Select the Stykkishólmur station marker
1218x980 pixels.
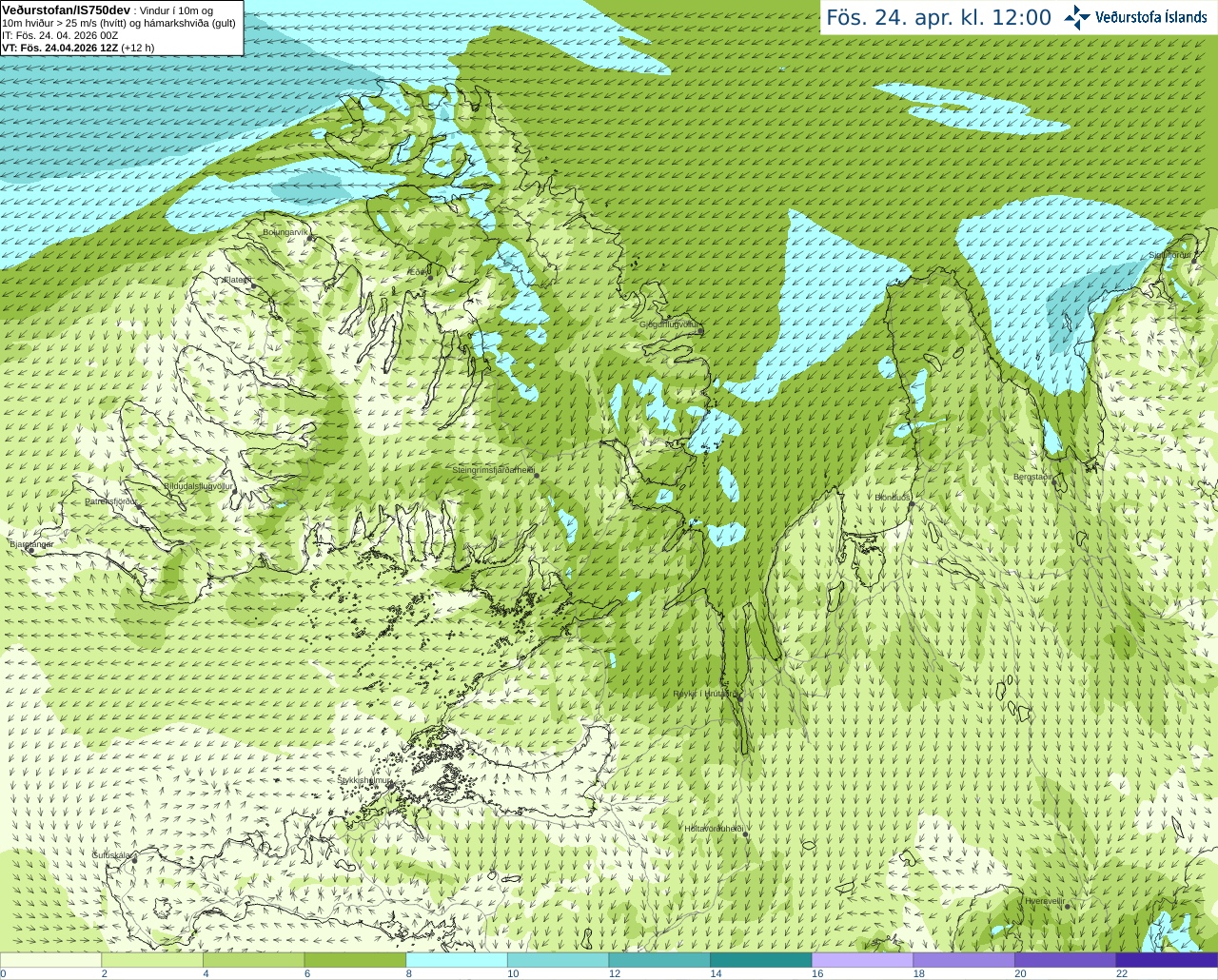click(x=391, y=785)
